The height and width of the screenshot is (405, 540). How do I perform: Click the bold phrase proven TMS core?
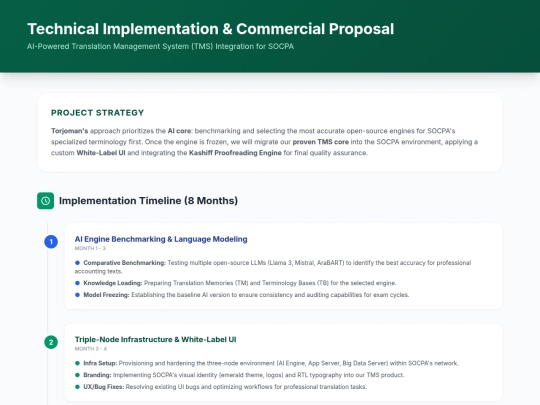(x=321, y=142)
